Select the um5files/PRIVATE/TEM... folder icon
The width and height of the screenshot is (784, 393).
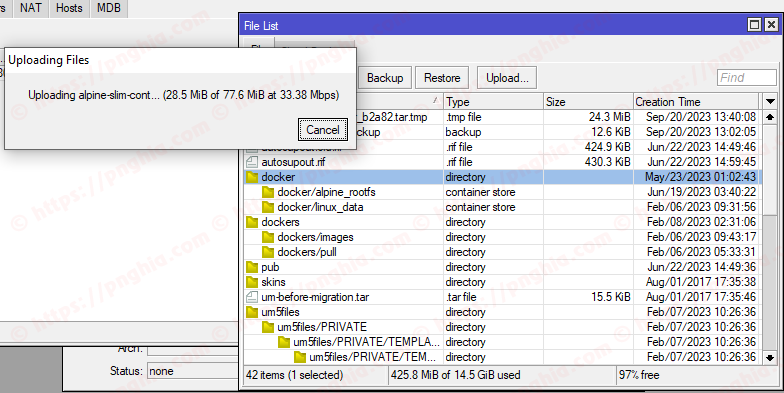point(300,357)
